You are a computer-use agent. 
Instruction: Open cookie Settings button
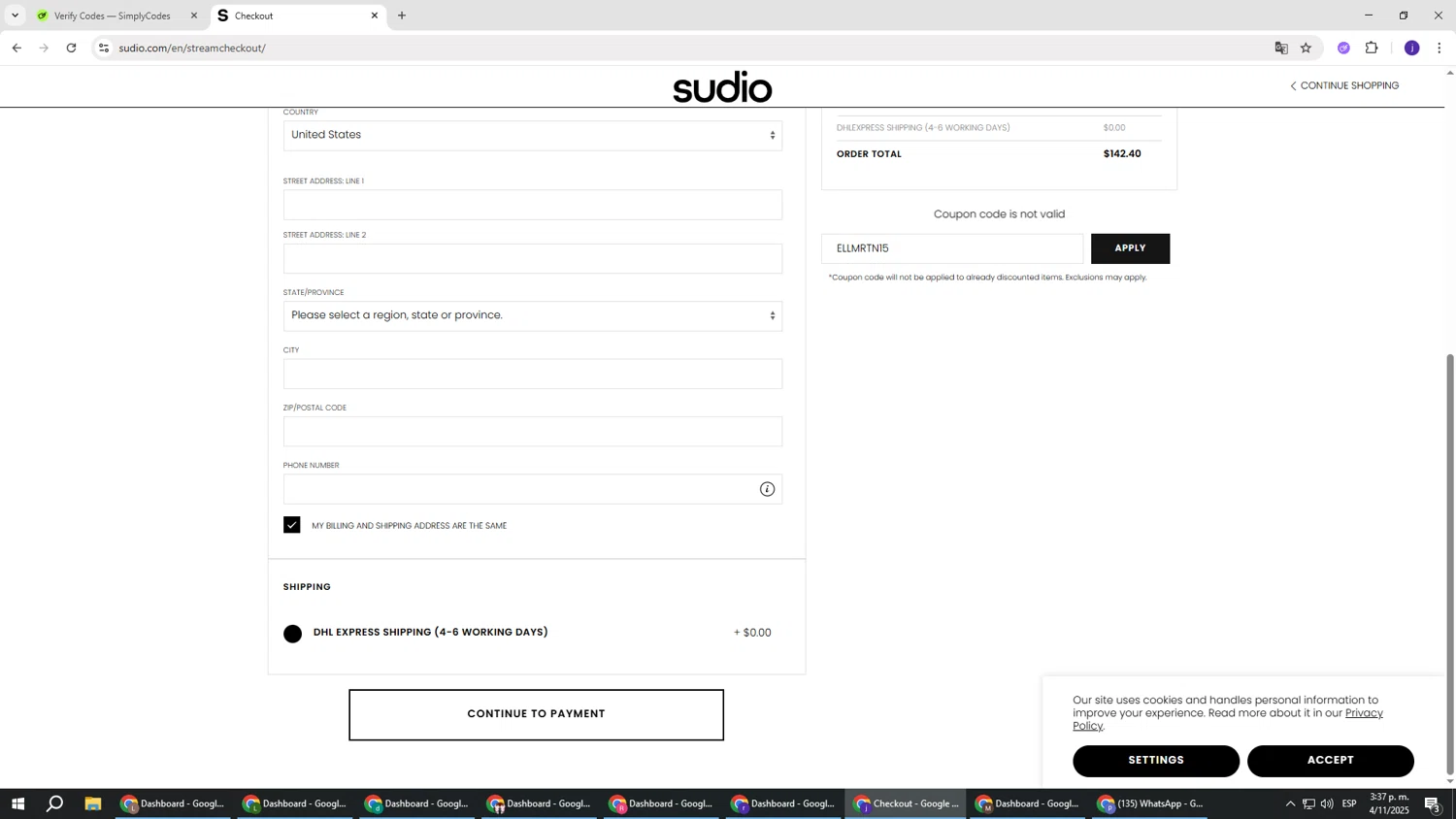click(1156, 761)
